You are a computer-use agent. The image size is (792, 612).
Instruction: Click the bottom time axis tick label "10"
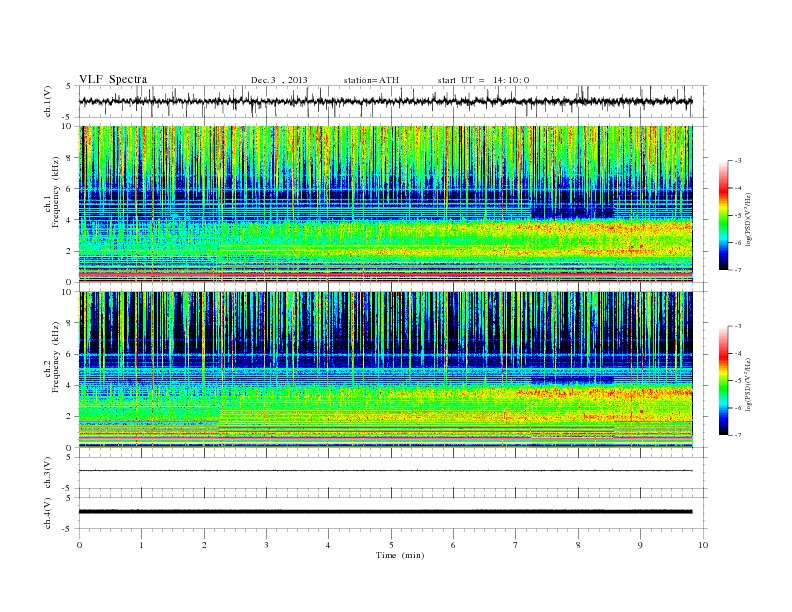(703, 545)
